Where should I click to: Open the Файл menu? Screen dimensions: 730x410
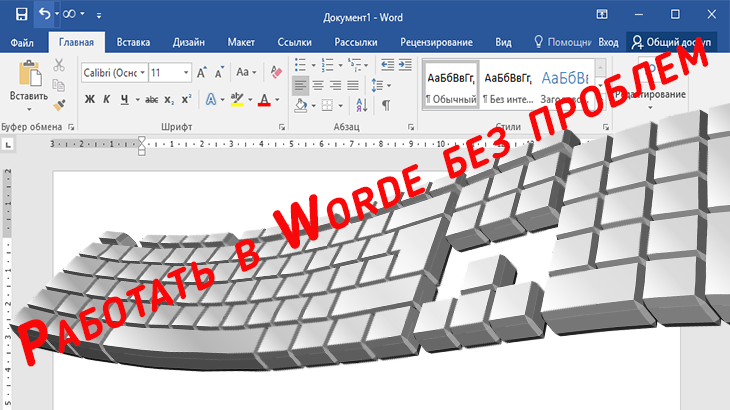(x=22, y=42)
